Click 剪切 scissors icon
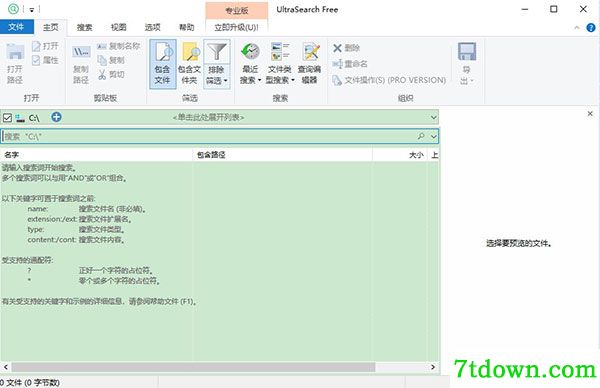 point(102,74)
